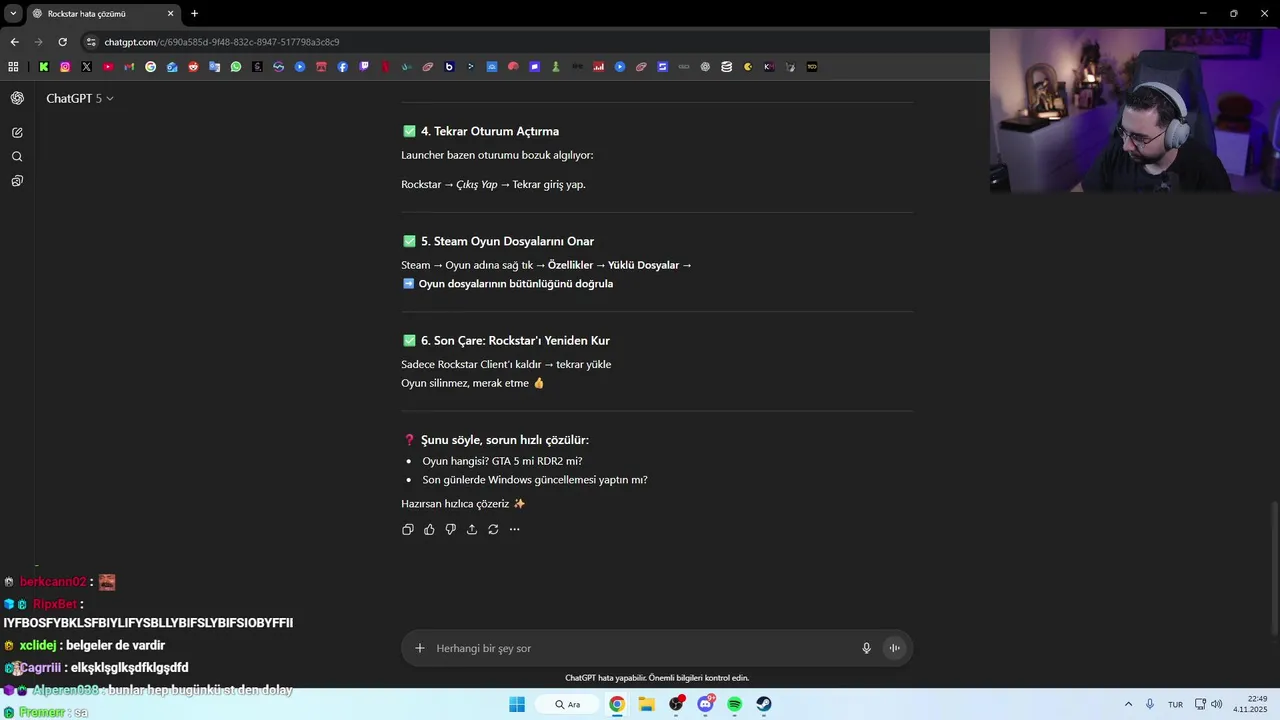The width and height of the screenshot is (1280, 720).
Task: Open the library icon in sidebar
Action: tap(17, 181)
